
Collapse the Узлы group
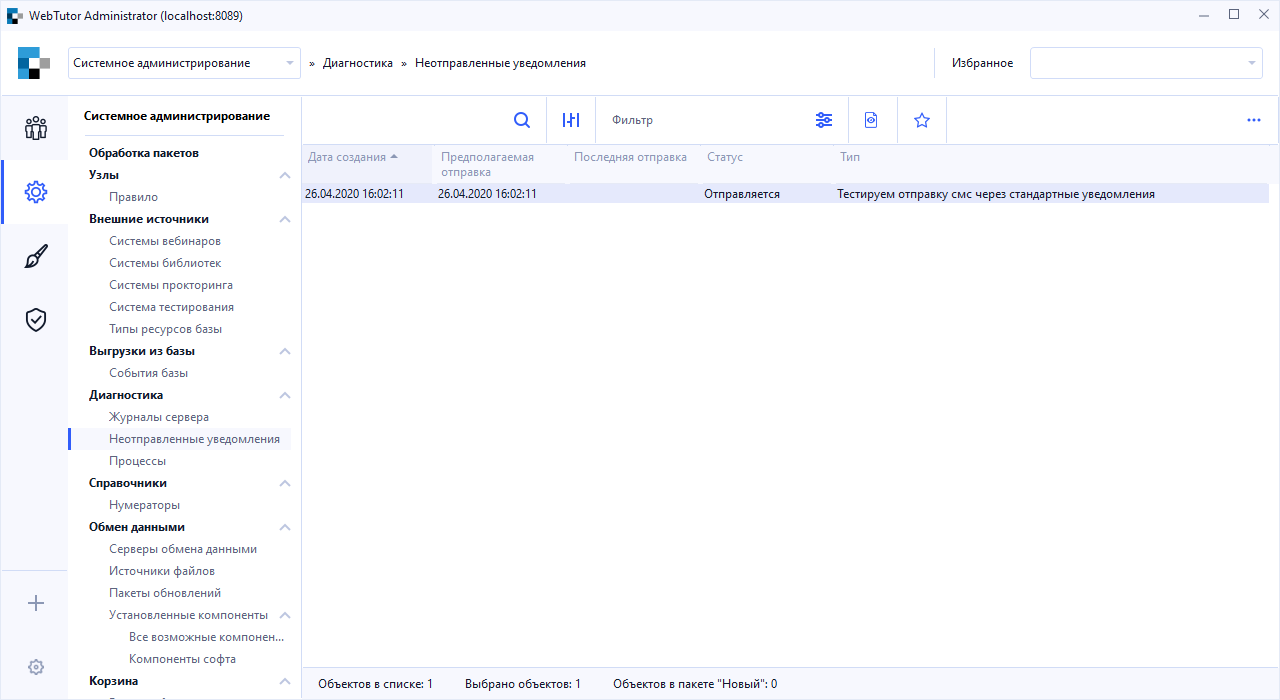[x=284, y=175]
